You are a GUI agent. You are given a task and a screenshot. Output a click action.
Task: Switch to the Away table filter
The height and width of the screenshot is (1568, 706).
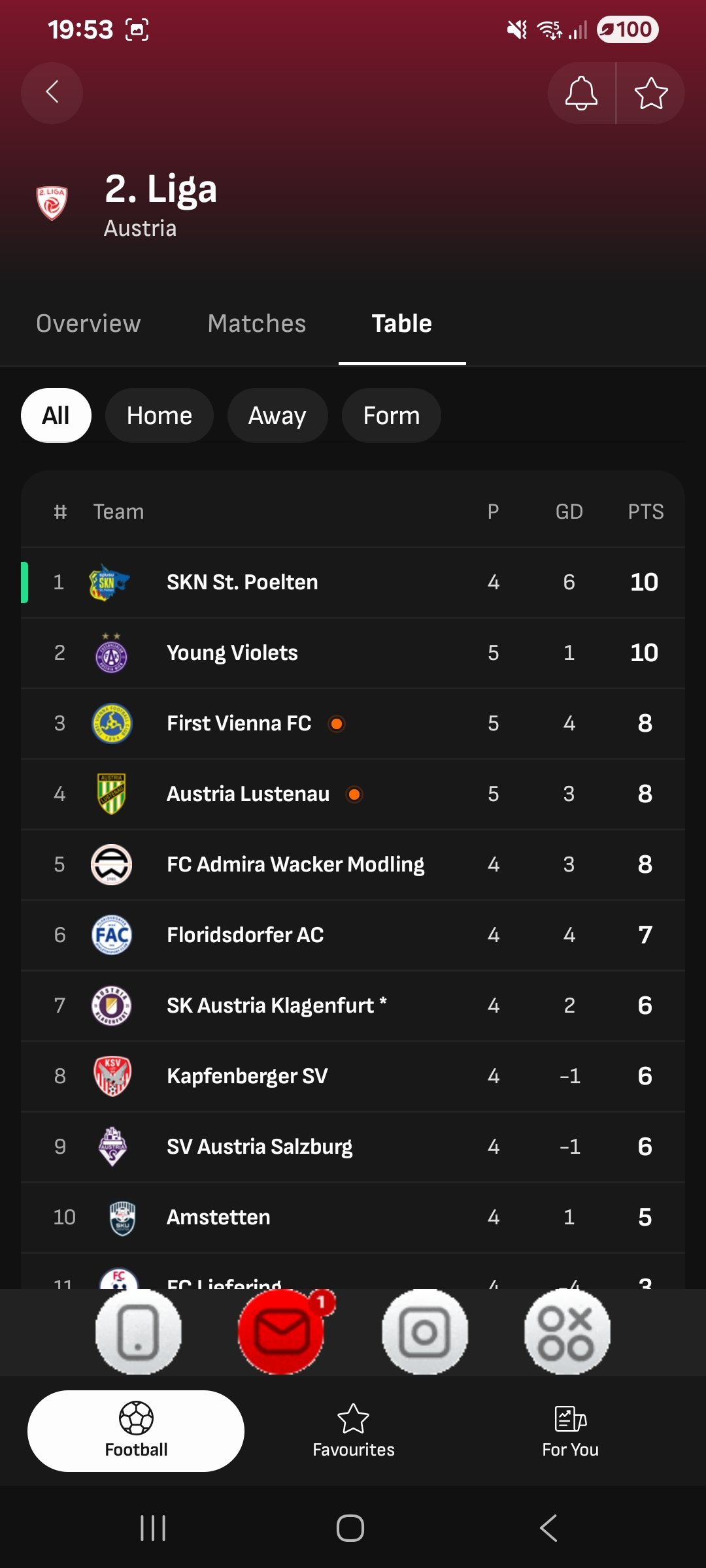277,416
